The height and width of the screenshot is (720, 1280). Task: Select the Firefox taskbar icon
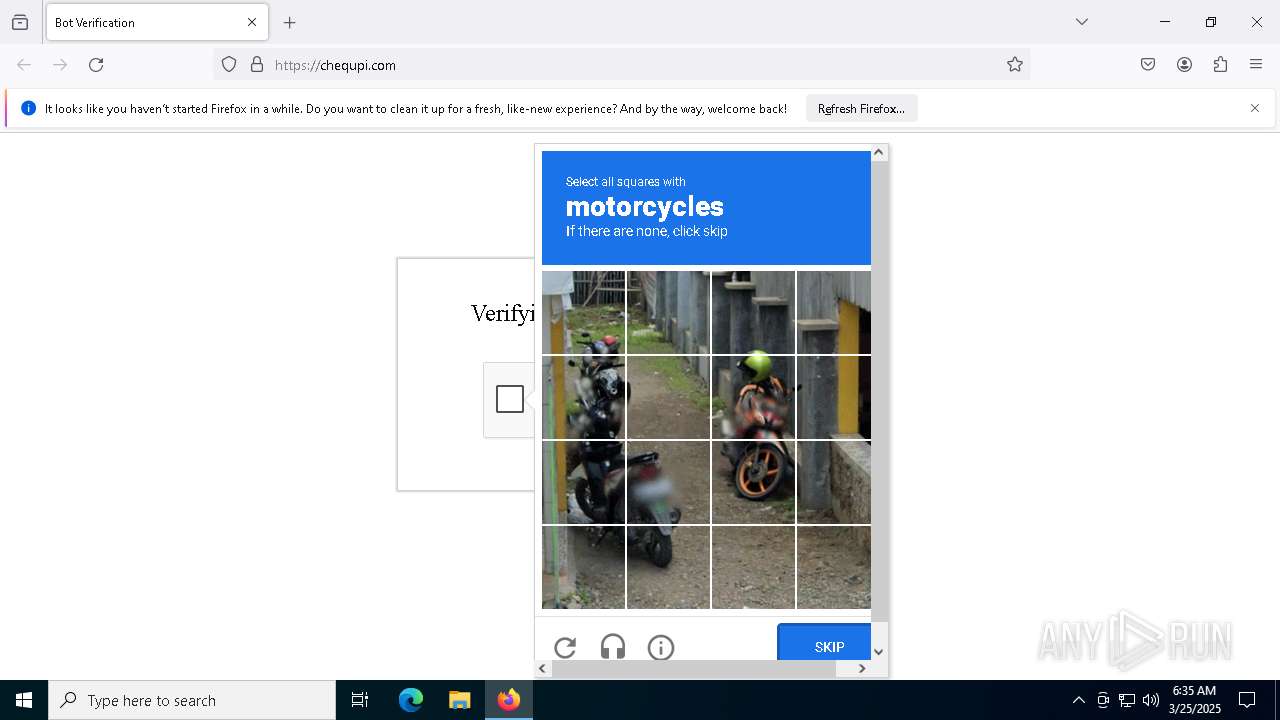point(508,700)
